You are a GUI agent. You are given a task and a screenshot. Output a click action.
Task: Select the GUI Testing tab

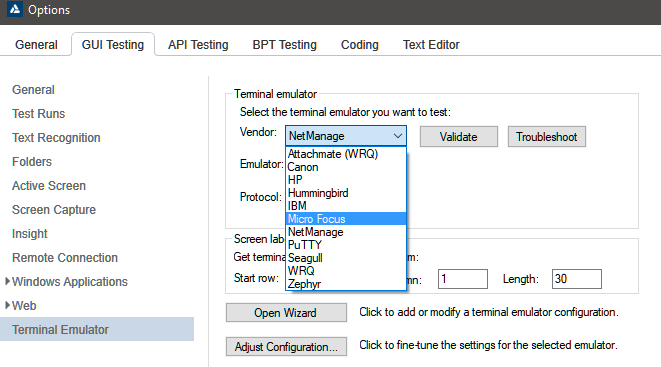tap(113, 45)
